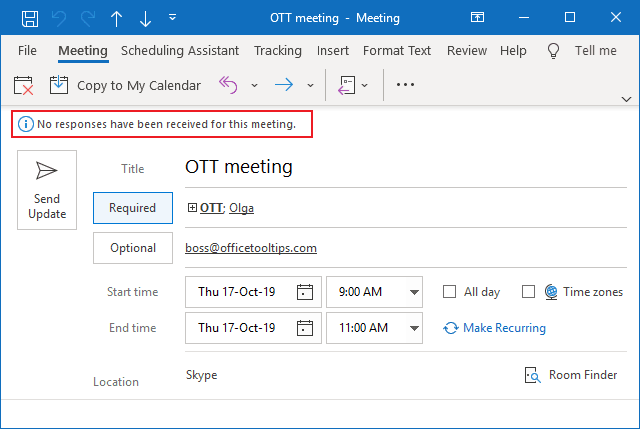640x429 pixels.
Task: Open the Tracking tab
Action: click(278, 51)
